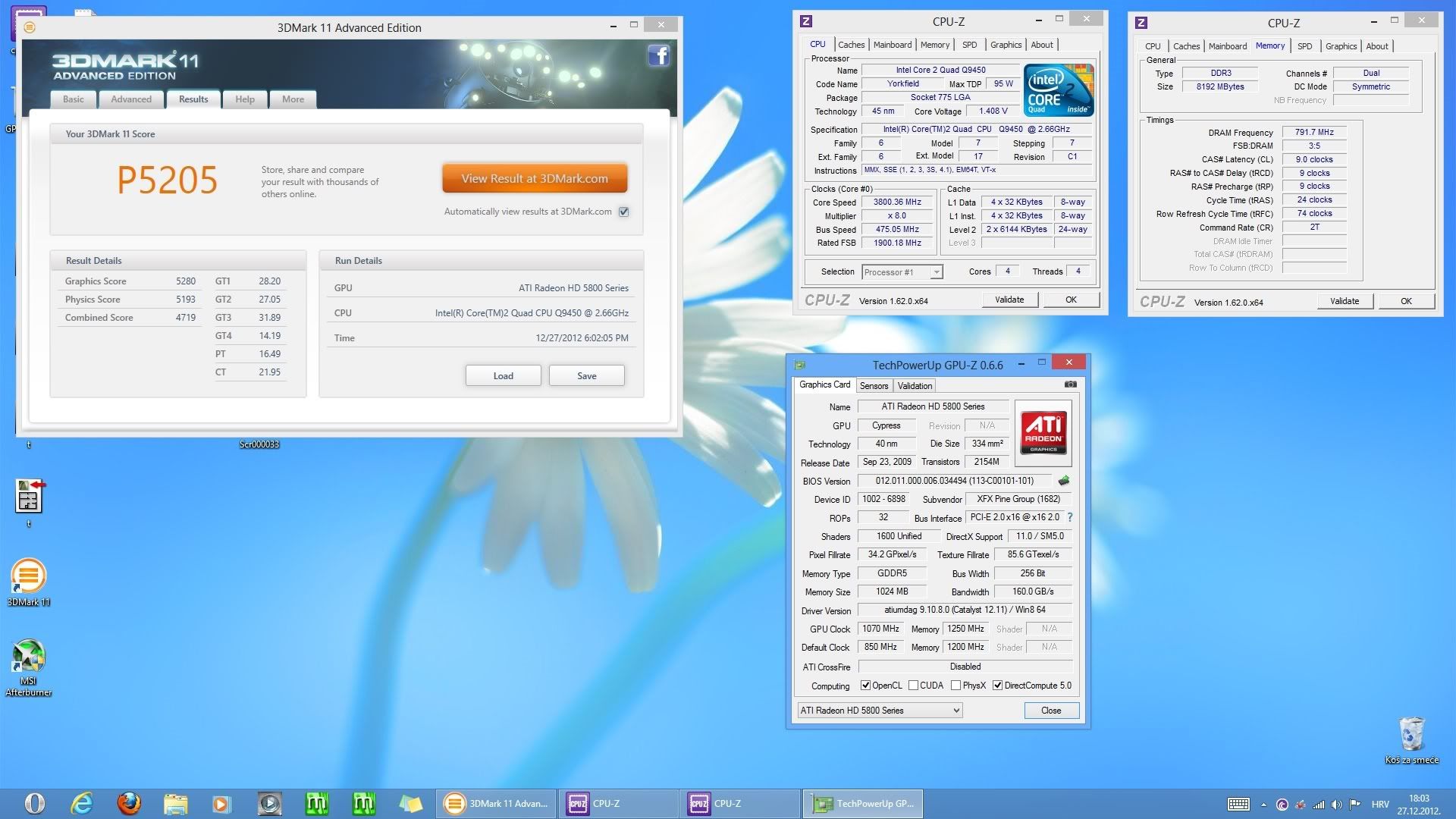Image resolution: width=1456 pixels, height=819 pixels.
Task: Click the GPU Clock 1070 MHz field
Action: point(880,629)
